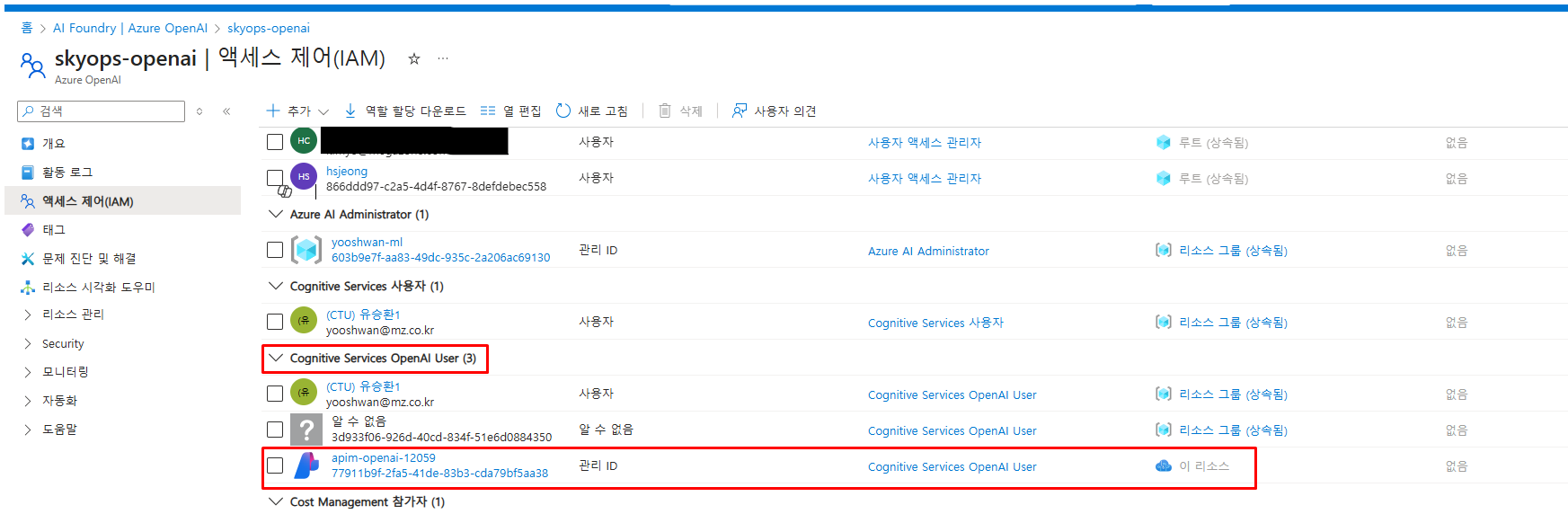Click the favorite star icon next to title

[x=414, y=58]
